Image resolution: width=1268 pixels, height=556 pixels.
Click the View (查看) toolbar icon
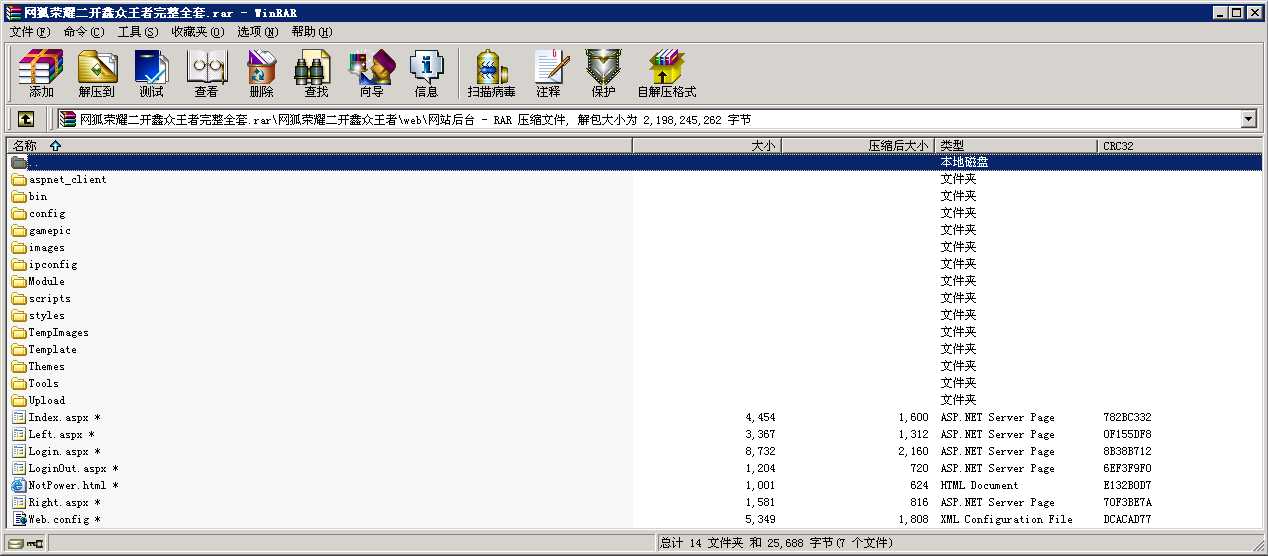206,73
